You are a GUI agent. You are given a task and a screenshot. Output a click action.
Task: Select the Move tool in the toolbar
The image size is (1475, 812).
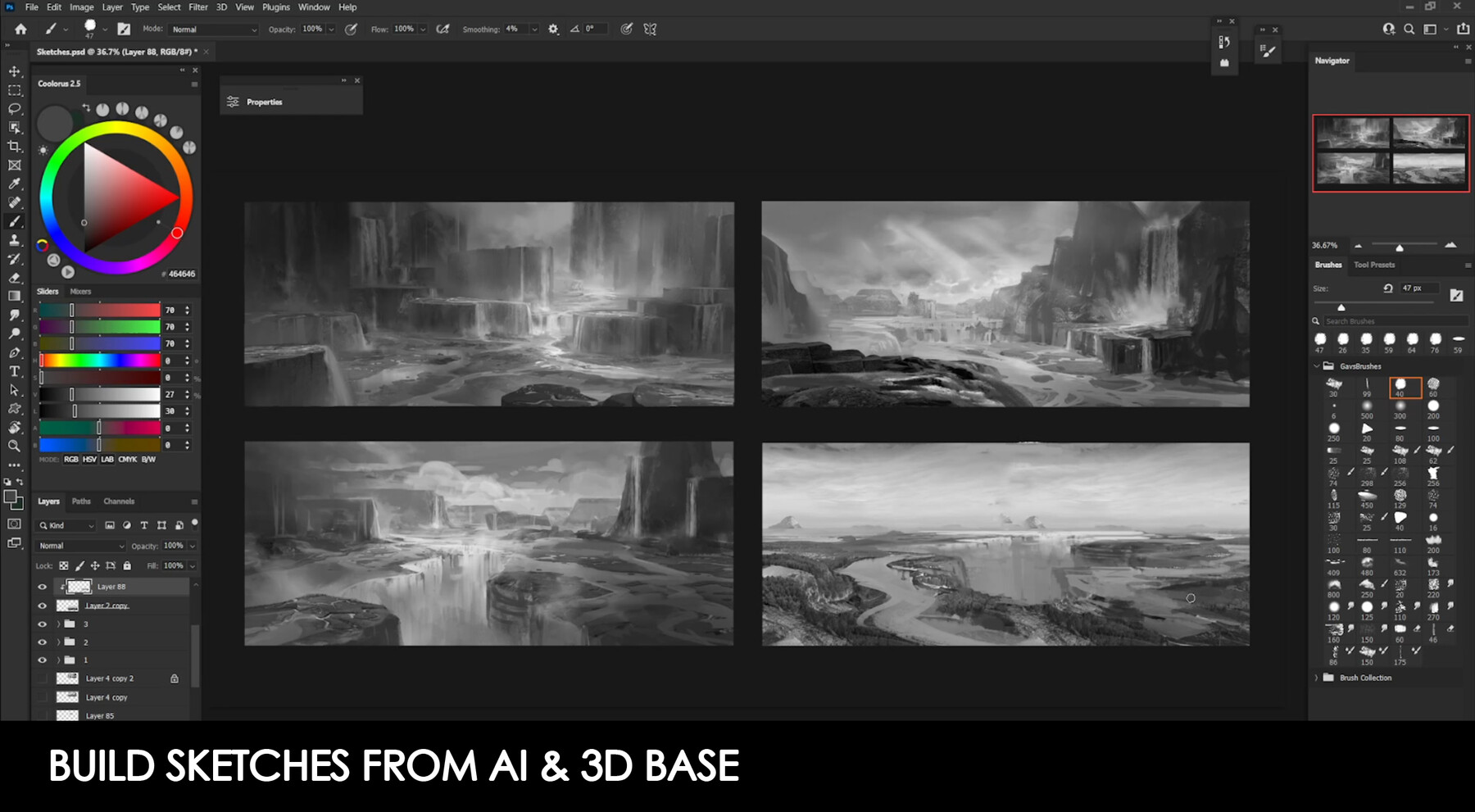(14, 72)
